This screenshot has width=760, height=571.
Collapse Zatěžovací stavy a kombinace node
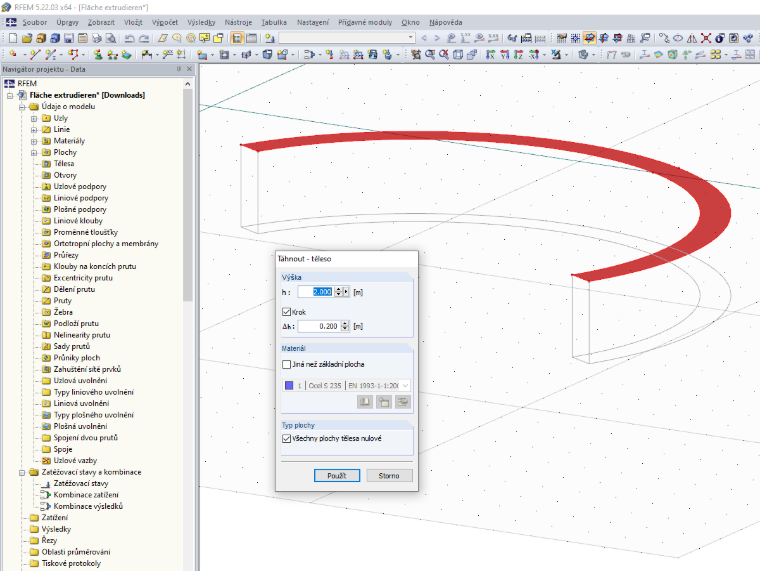point(22,472)
